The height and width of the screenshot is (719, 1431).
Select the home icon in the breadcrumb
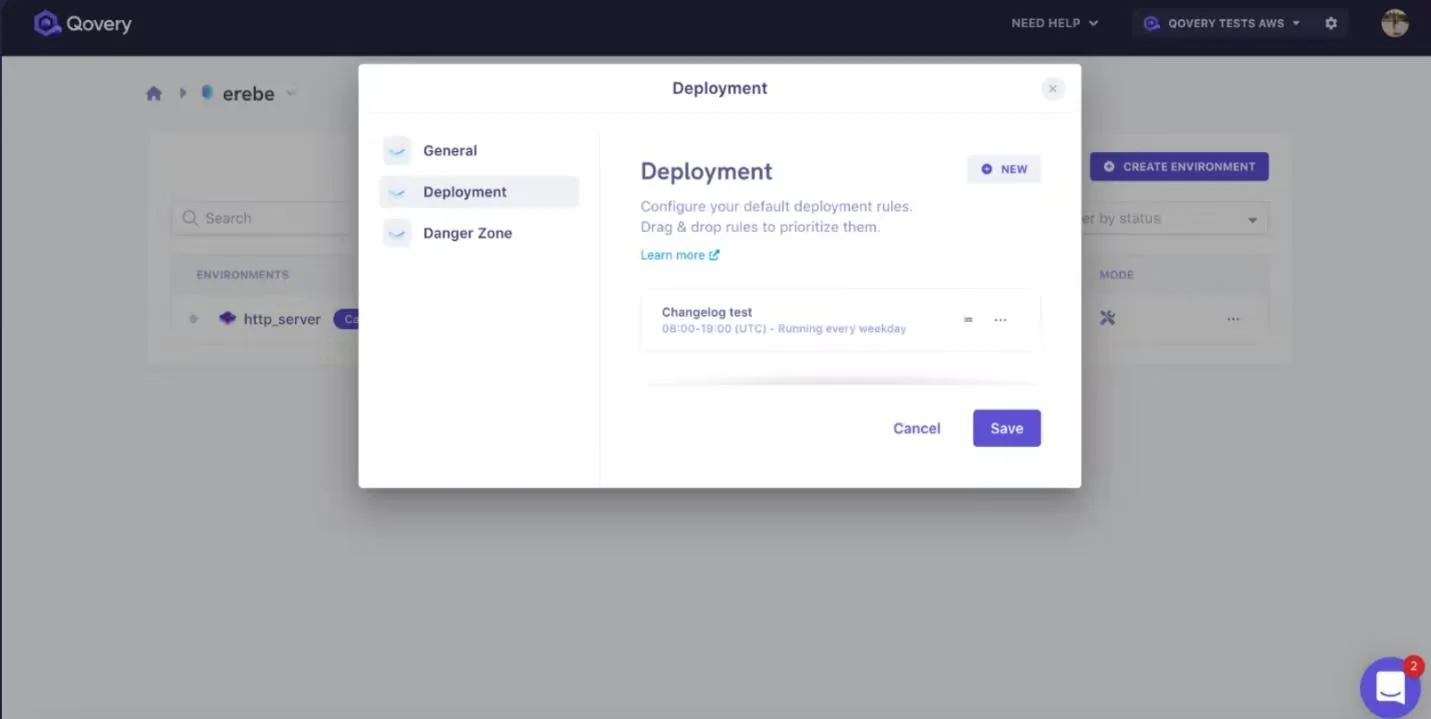tap(154, 92)
